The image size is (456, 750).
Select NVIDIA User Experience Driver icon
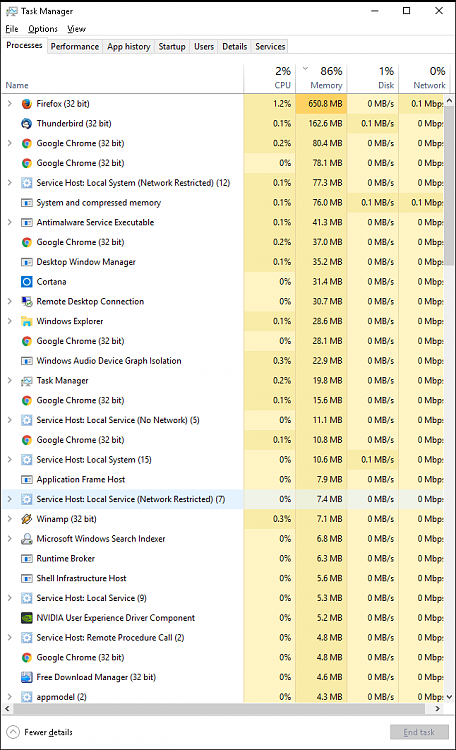pos(27,618)
